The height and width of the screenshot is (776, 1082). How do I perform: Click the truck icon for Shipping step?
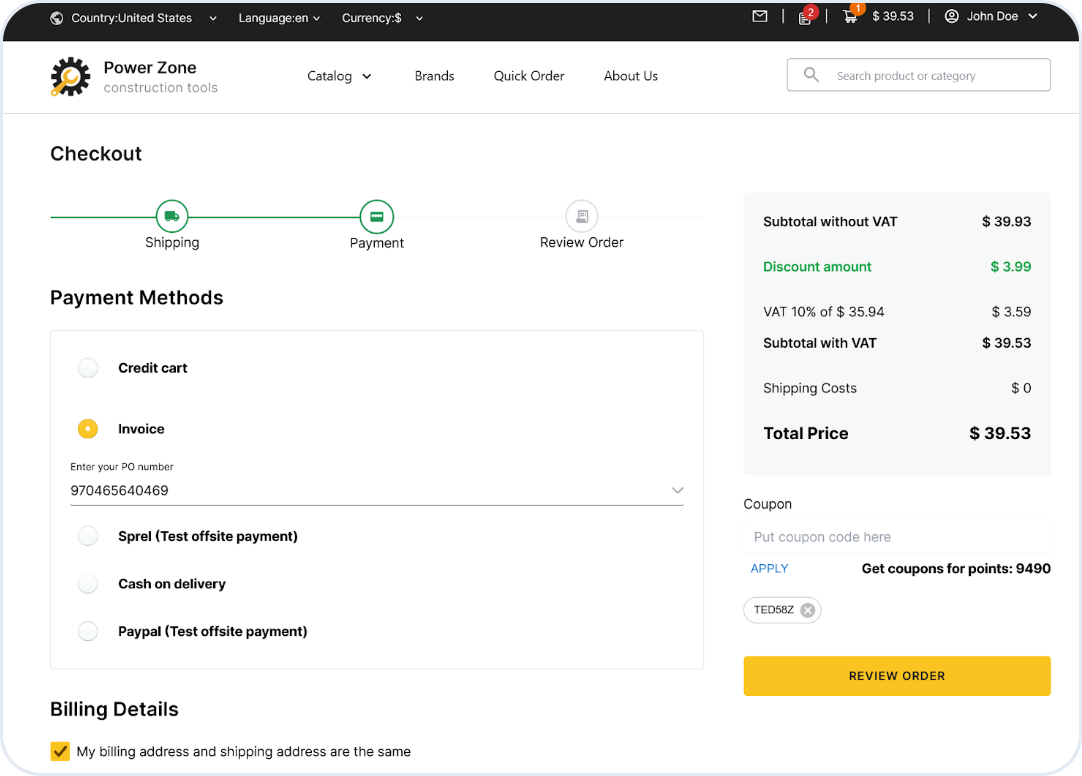click(x=172, y=216)
